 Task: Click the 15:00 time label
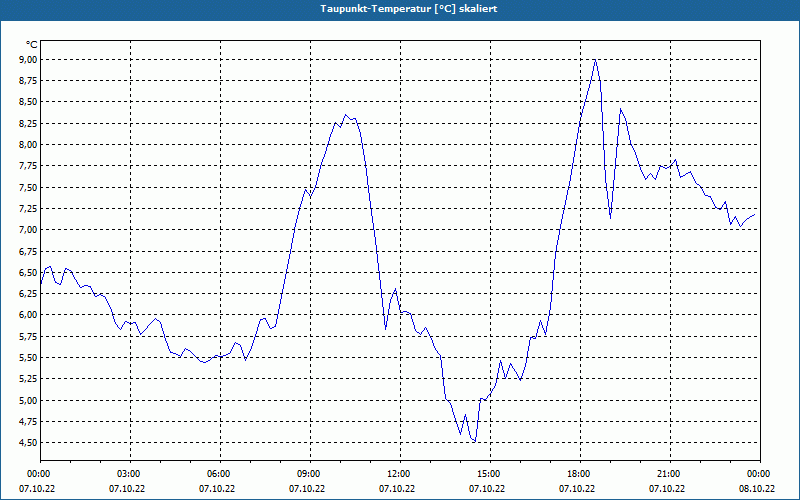point(490,474)
